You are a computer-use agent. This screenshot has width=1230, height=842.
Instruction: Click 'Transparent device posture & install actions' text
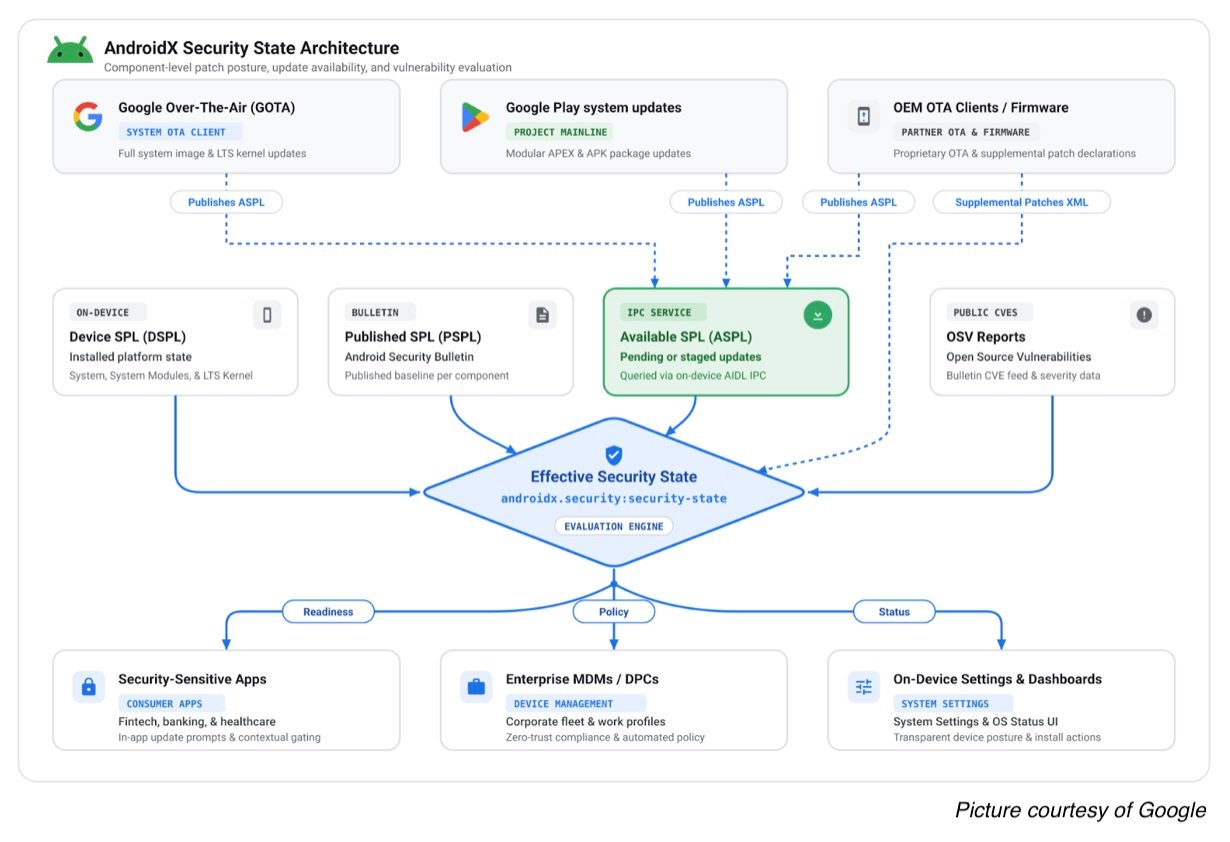tap(997, 738)
